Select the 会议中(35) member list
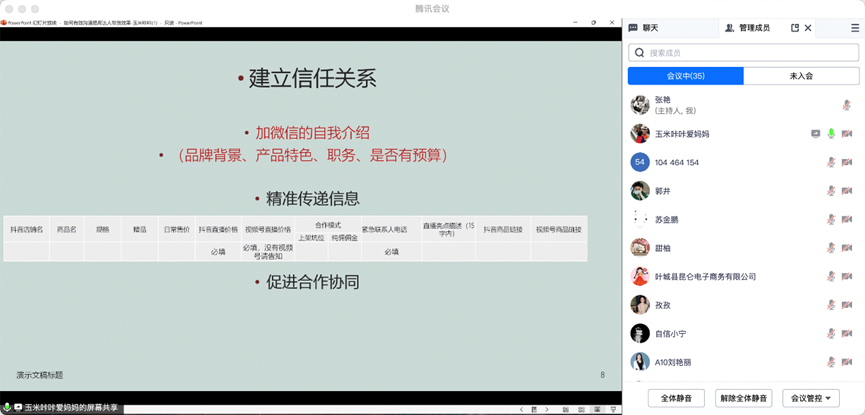The height and width of the screenshot is (415, 865). 685,76
